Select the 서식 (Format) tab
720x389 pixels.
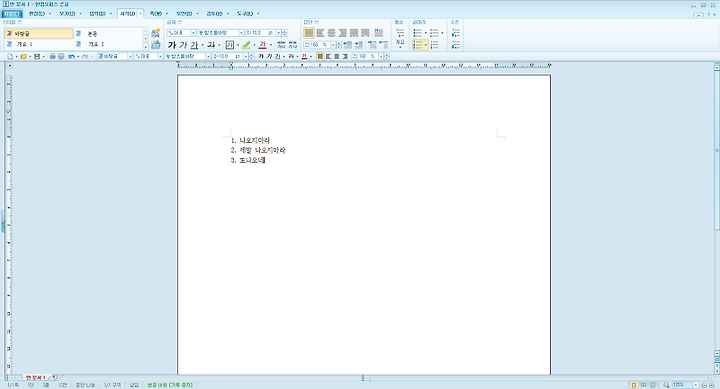[127, 14]
